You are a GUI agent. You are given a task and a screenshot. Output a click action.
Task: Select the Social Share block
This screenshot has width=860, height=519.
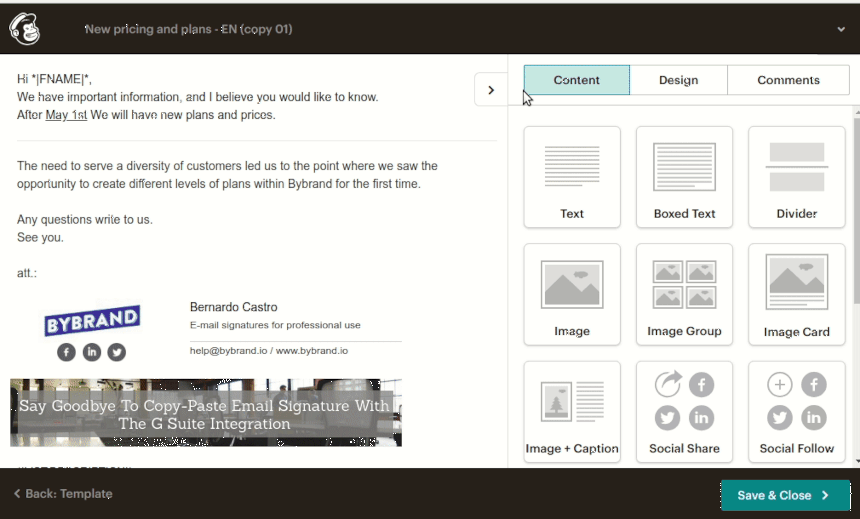coord(684,411)
